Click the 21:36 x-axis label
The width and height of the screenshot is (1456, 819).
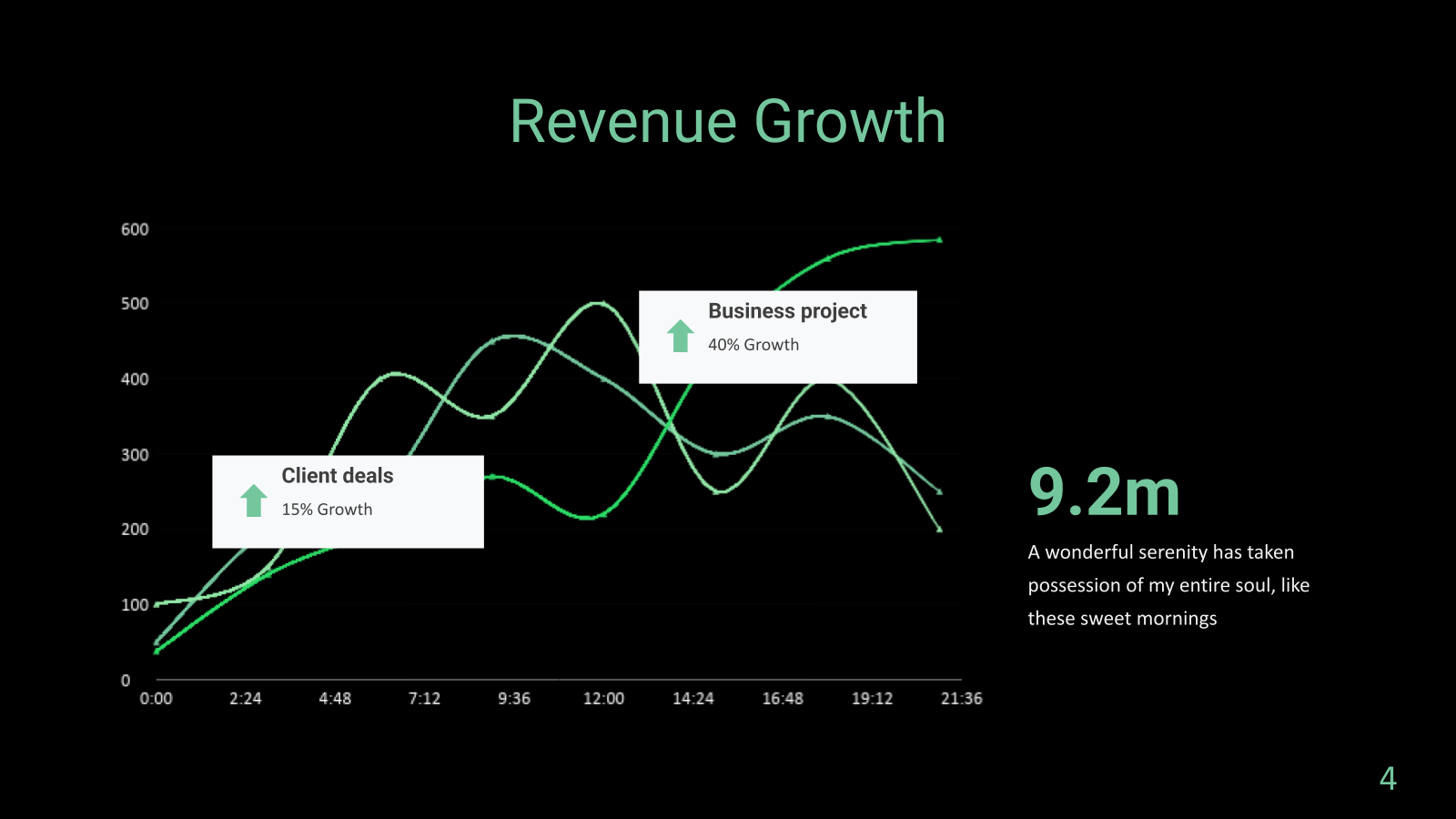tap(961, 699)
